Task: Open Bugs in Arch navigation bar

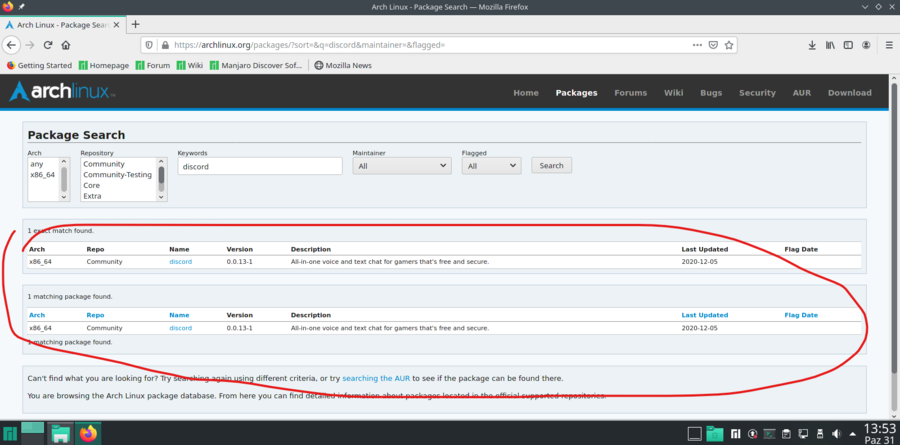Action: [711, 92]
